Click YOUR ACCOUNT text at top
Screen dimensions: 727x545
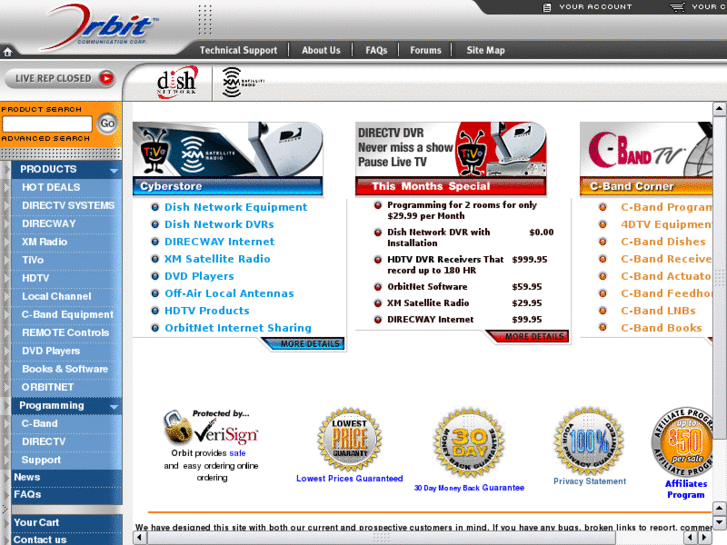click(595, 7)
